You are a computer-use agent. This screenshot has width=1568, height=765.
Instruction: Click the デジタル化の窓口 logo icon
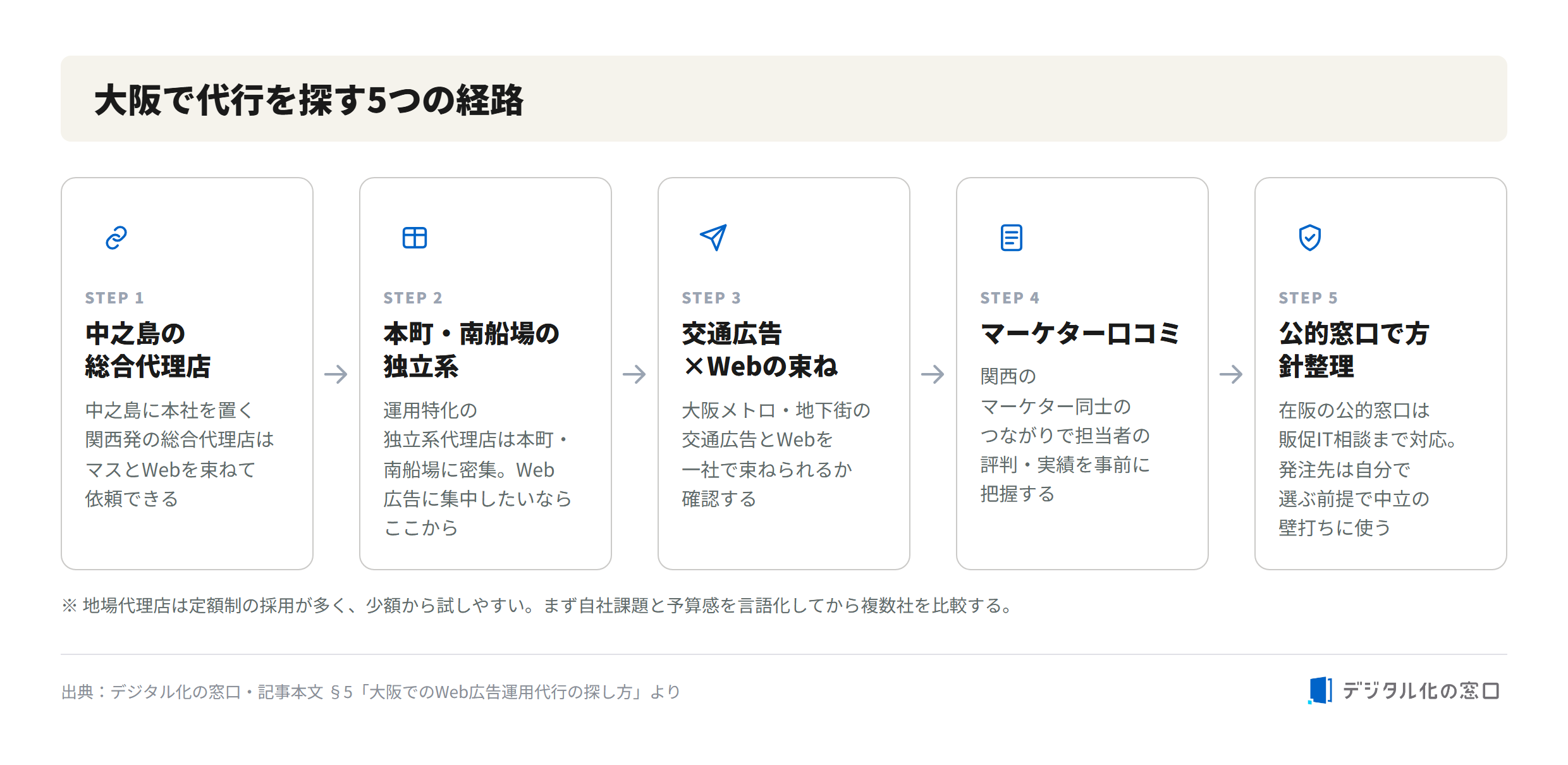(1320, 690)
